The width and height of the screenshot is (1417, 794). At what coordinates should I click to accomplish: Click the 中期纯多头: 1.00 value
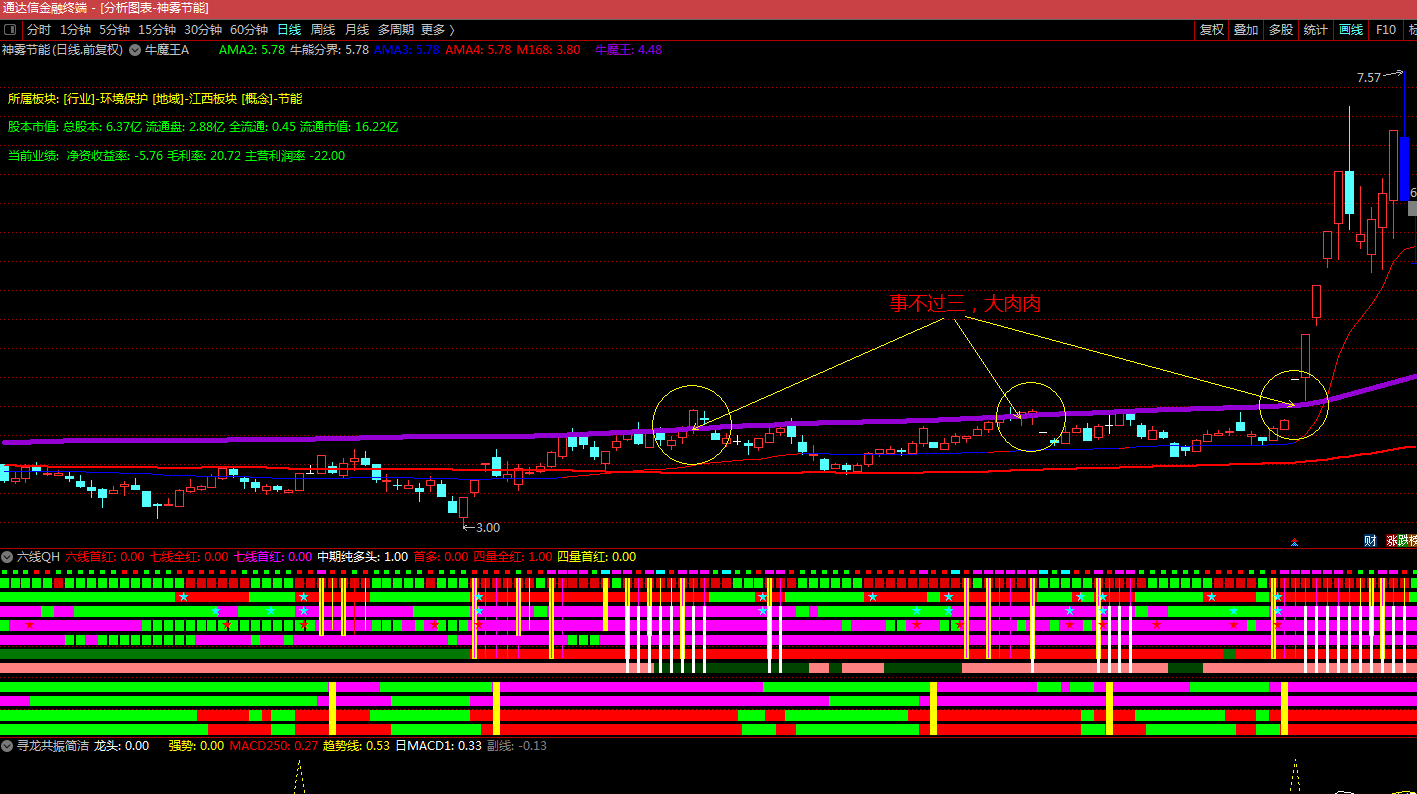363,557
